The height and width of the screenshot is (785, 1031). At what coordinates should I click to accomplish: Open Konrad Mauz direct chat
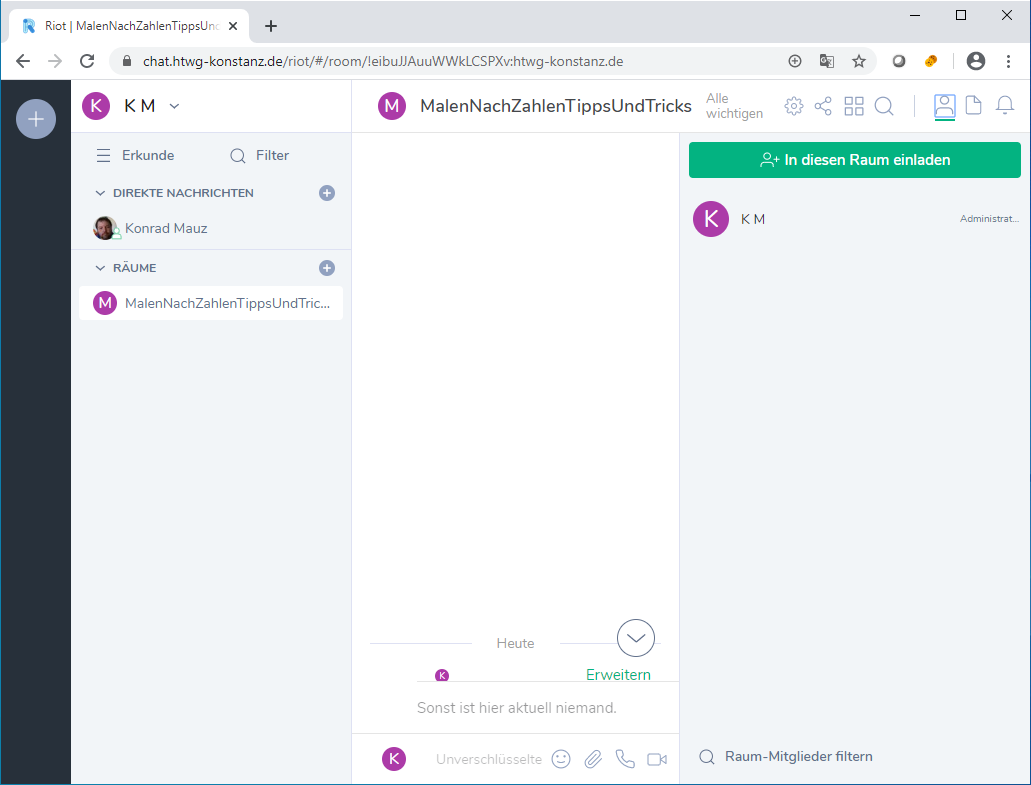coord(211,228)
